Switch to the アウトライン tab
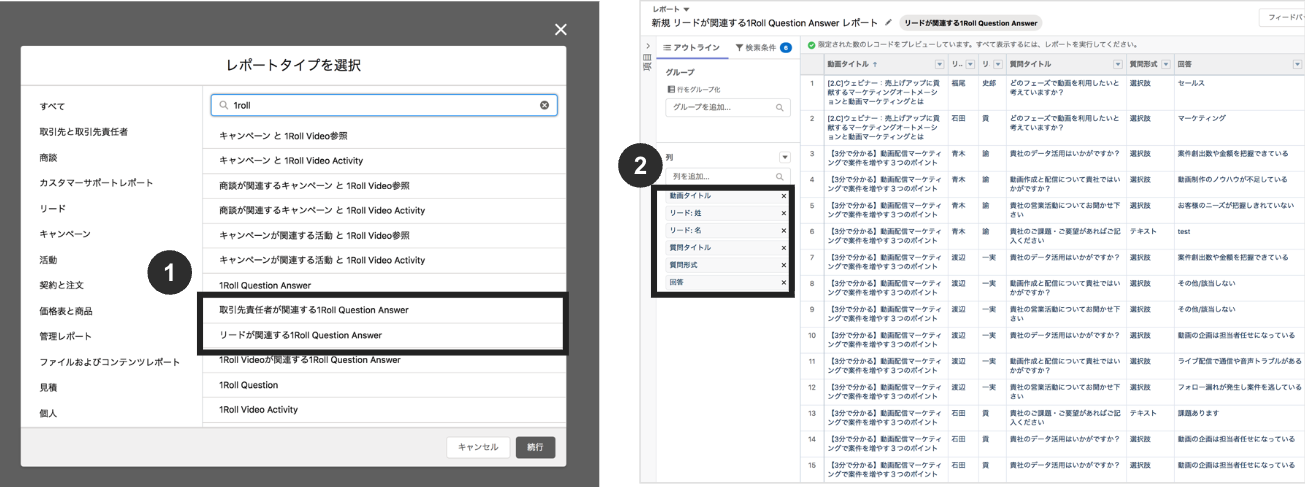Viewport: 1305px width, 487px height. tap(691, 47)
